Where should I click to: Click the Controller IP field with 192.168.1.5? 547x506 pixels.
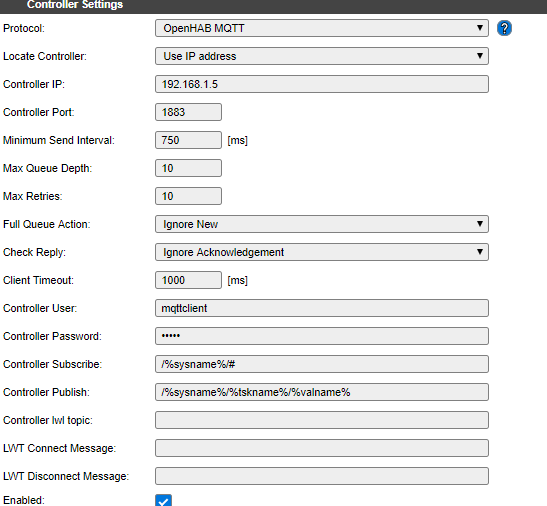point(322,84)
